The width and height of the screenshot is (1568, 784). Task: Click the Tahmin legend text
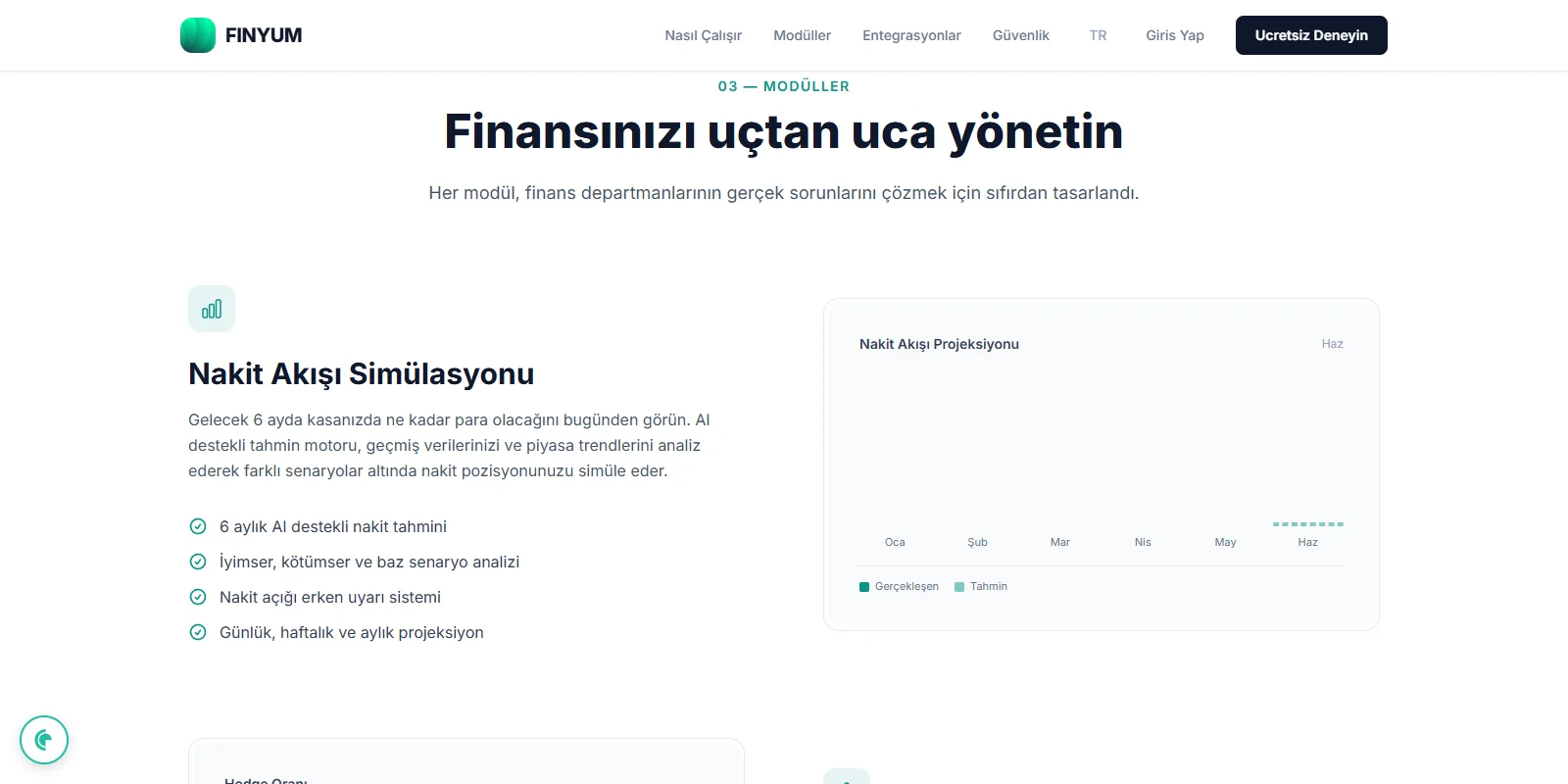[989, 587]
